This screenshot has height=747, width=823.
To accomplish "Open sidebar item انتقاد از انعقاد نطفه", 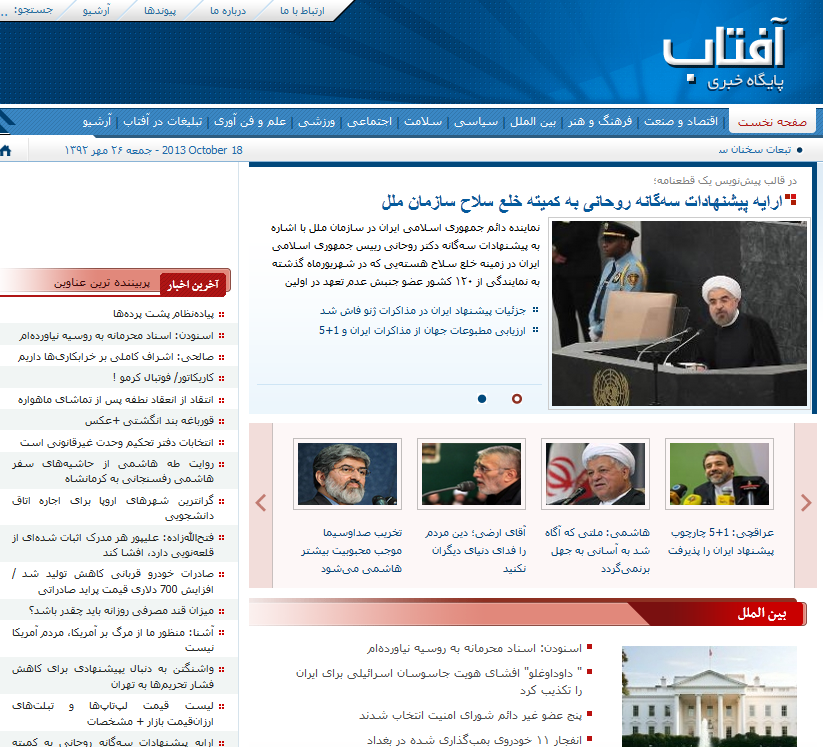I will pos(115,400).
